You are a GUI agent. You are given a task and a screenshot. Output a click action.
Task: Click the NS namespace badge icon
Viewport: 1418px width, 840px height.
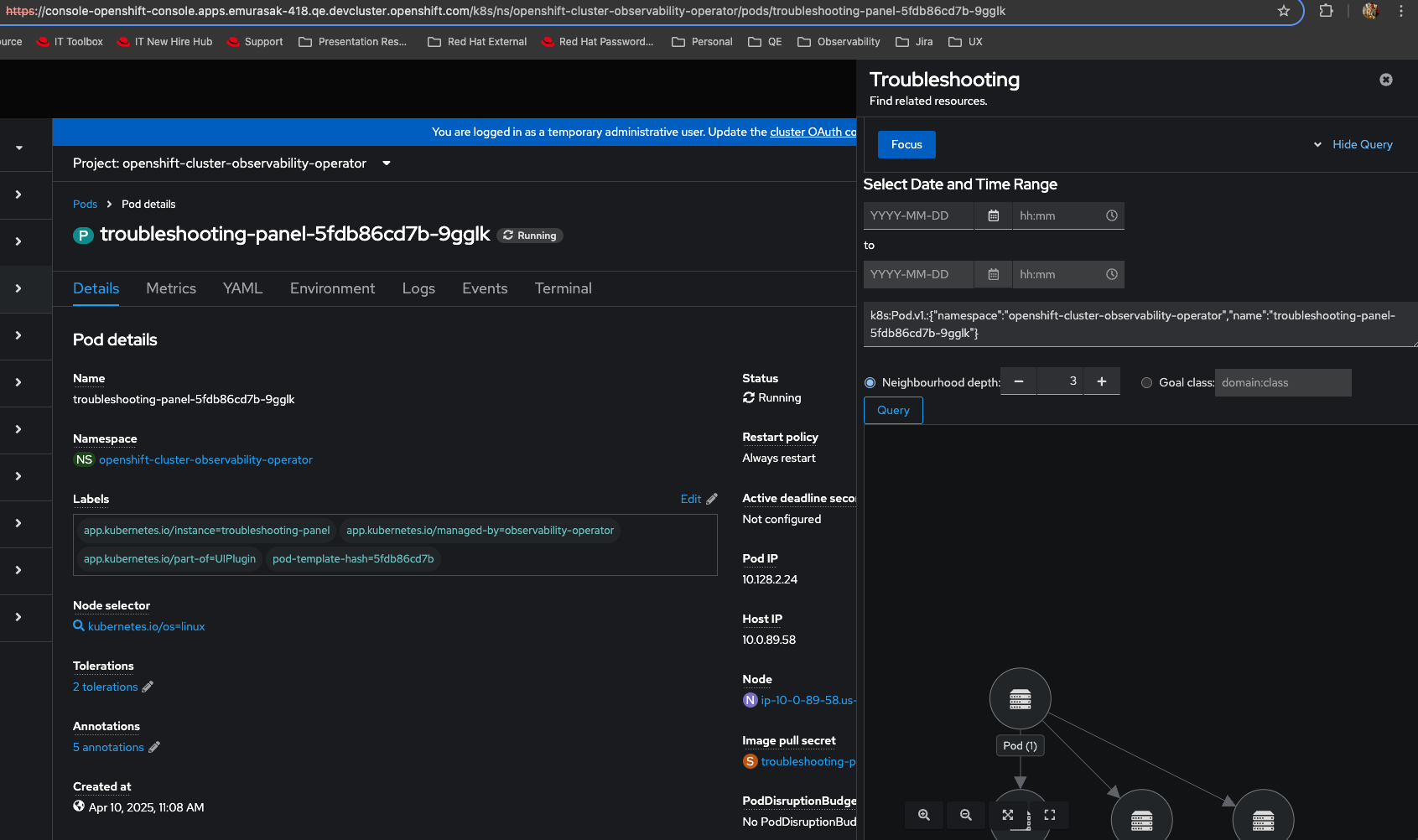[x=84, y=459]
